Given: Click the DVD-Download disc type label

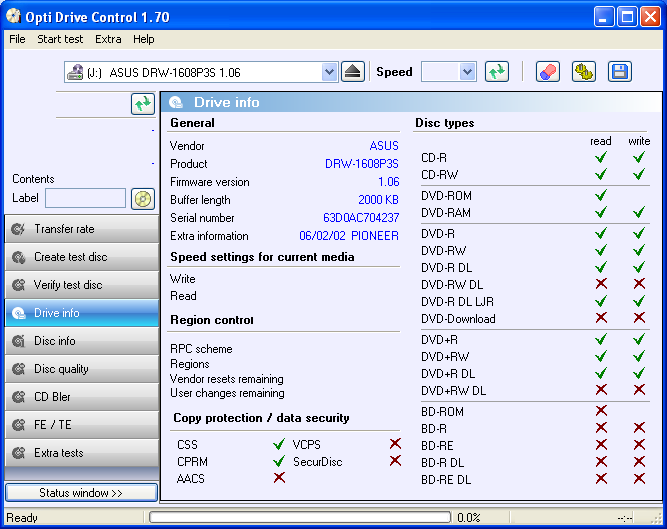Looking at the screenshot, I should point(458,319).
